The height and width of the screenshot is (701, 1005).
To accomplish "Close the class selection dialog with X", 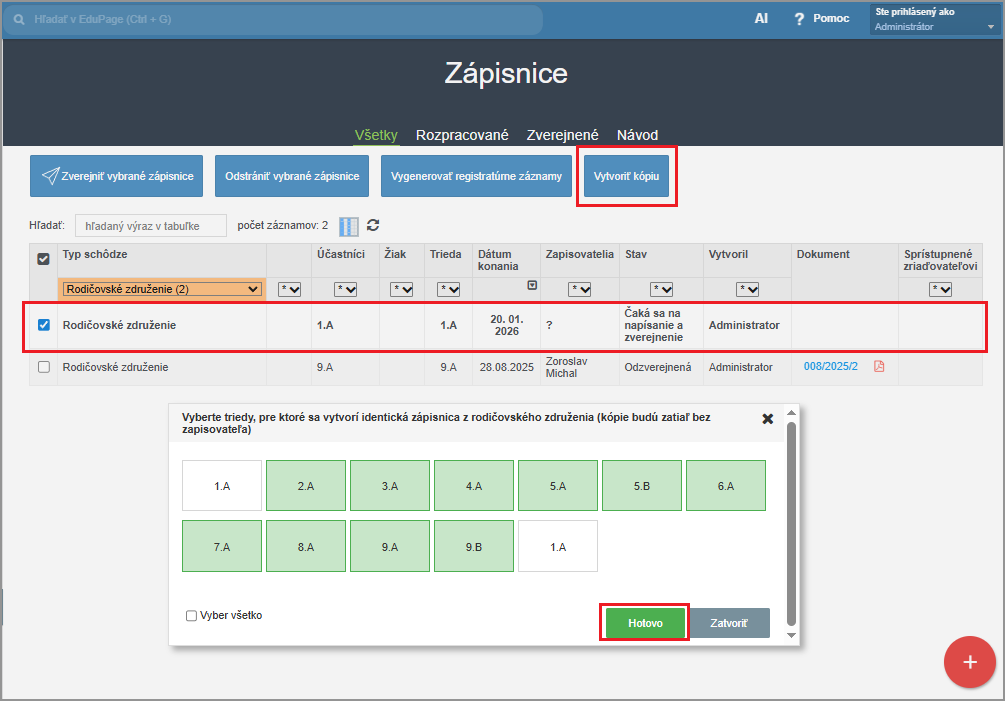I will tap(767, 419).
